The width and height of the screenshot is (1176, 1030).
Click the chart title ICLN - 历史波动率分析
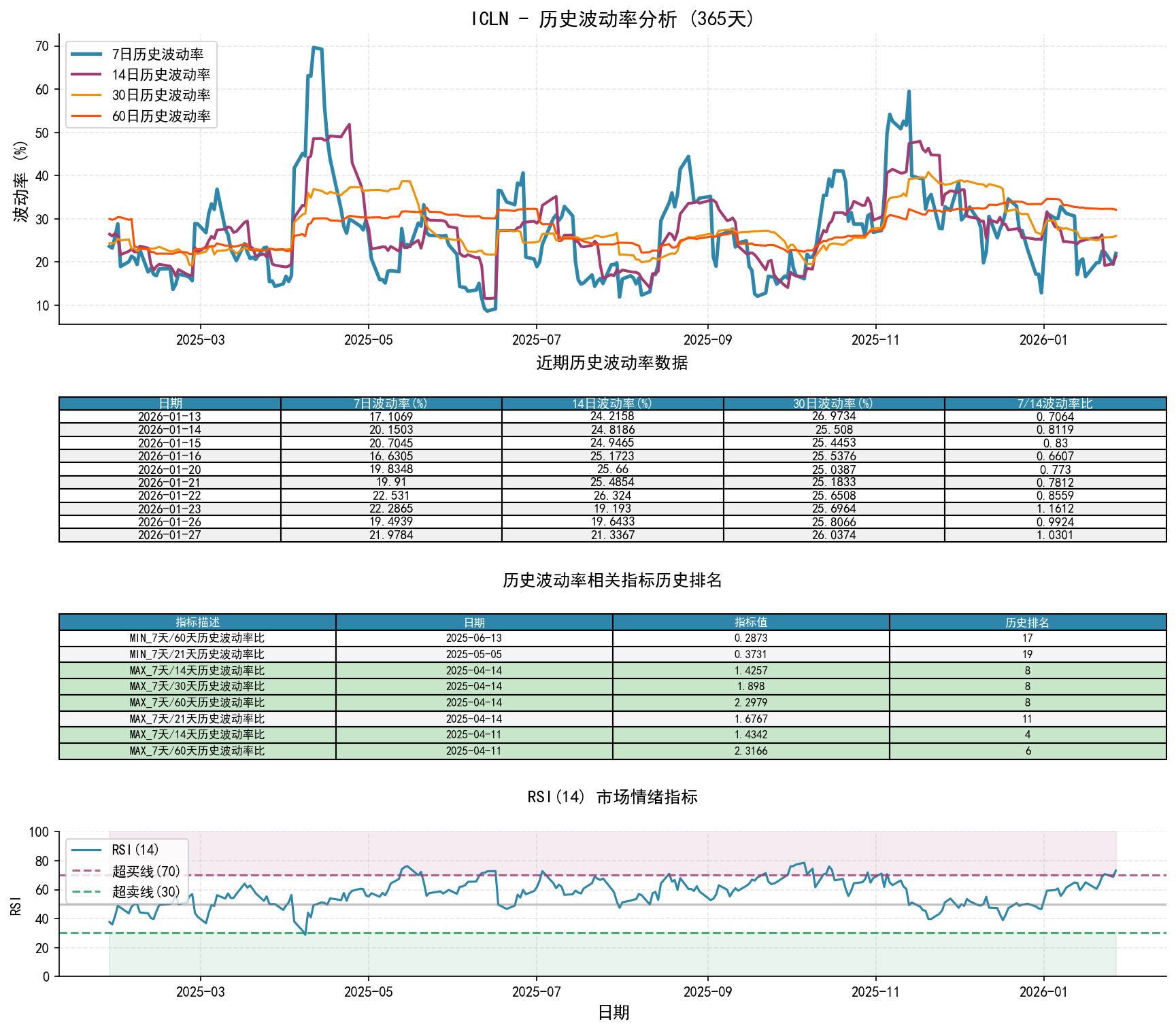612,19
